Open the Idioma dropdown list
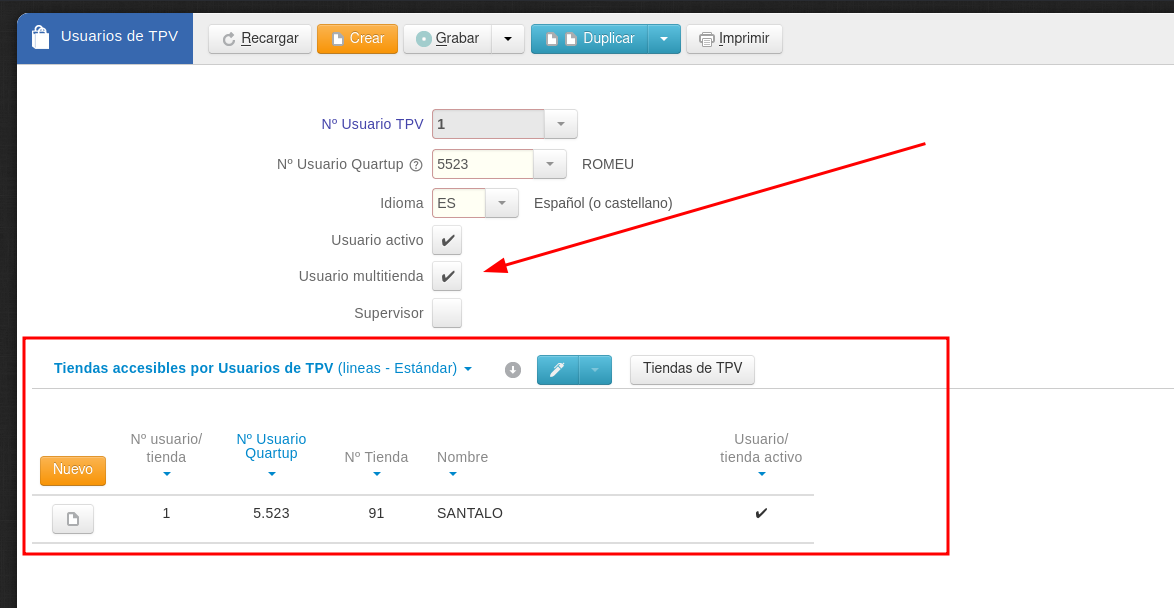The width and height of the screenshot is (1174, 608). pyautogui.click(x=502, y=203)
